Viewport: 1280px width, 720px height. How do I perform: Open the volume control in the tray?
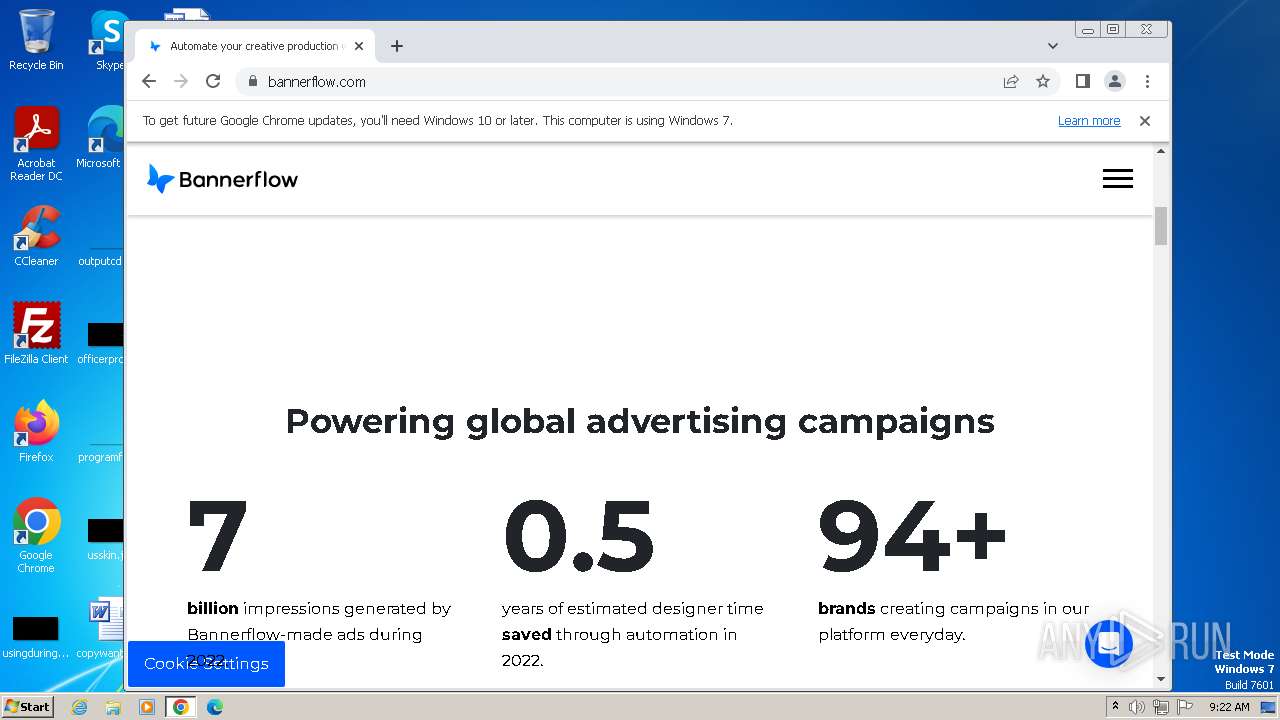(x=1137, y=707)
